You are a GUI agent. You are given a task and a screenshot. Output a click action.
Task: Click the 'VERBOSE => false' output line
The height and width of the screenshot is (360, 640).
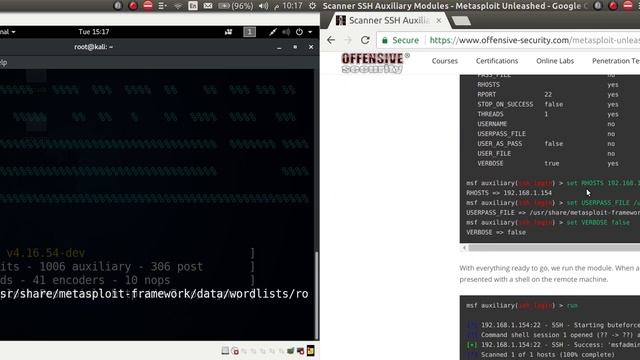tap(496, 232)
